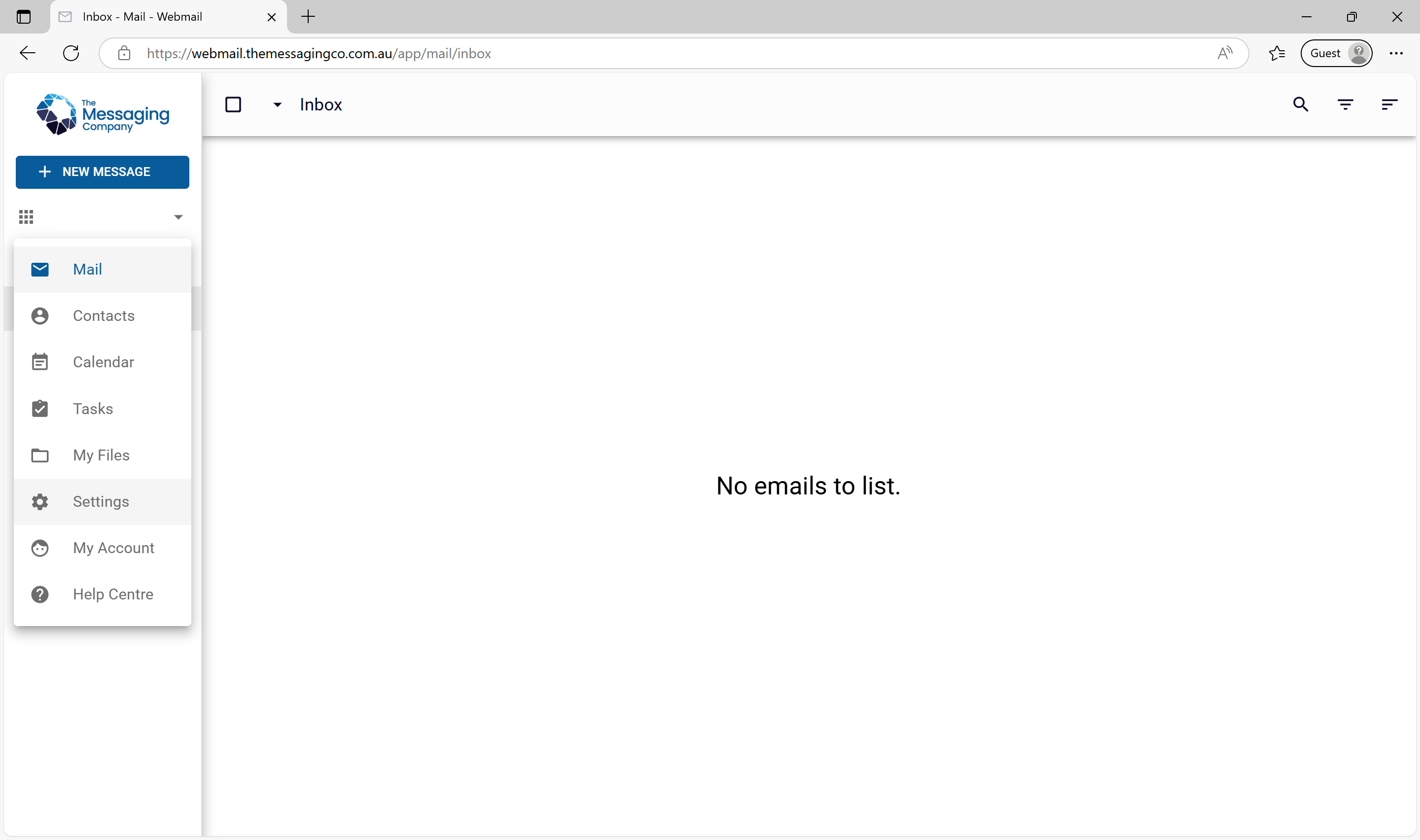Click the No emails to list message
The image size is (1420, 840).
click(808, 486)
